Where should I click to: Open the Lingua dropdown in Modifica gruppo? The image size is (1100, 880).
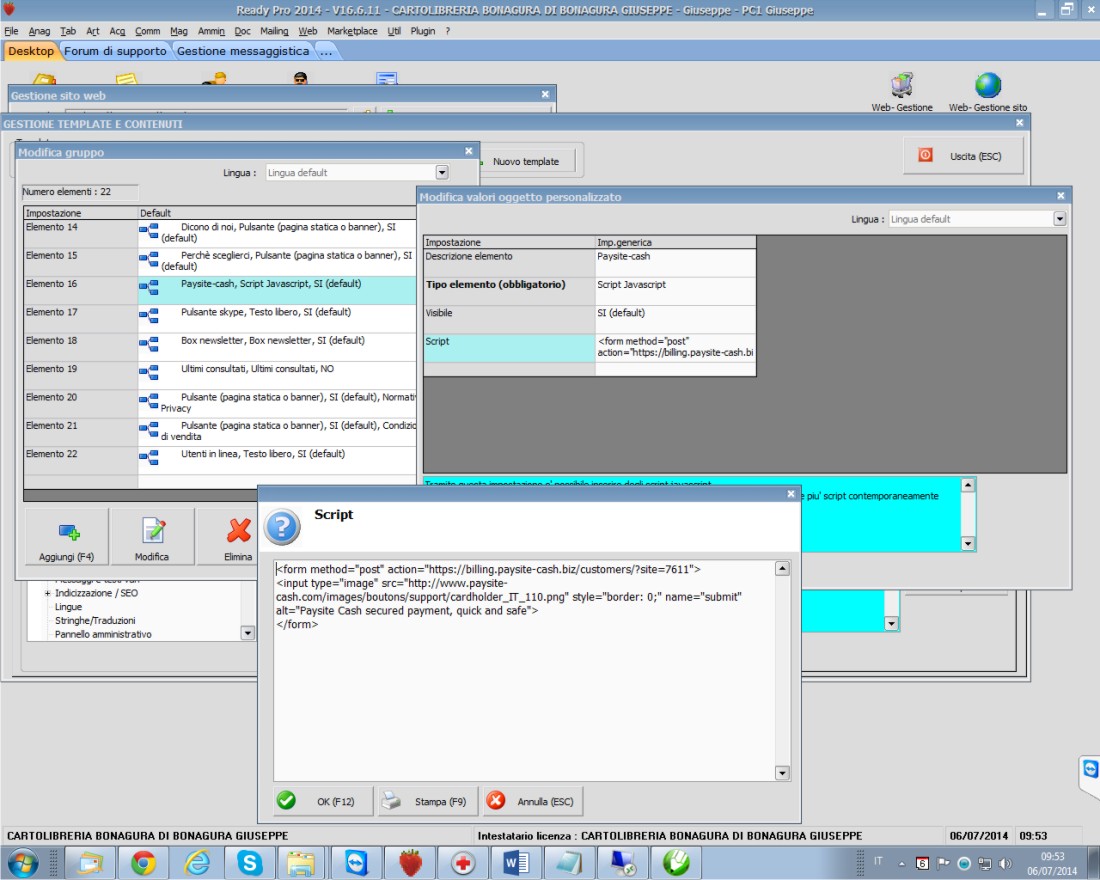[441, 173]
